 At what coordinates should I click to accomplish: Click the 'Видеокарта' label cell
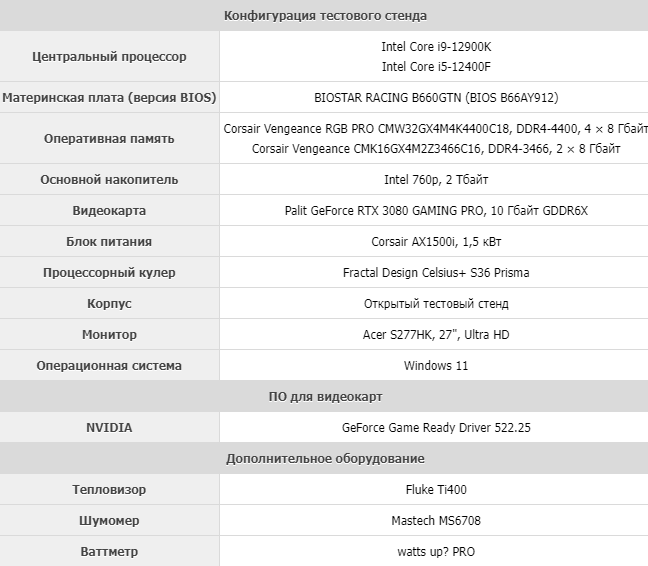point(109,211)
